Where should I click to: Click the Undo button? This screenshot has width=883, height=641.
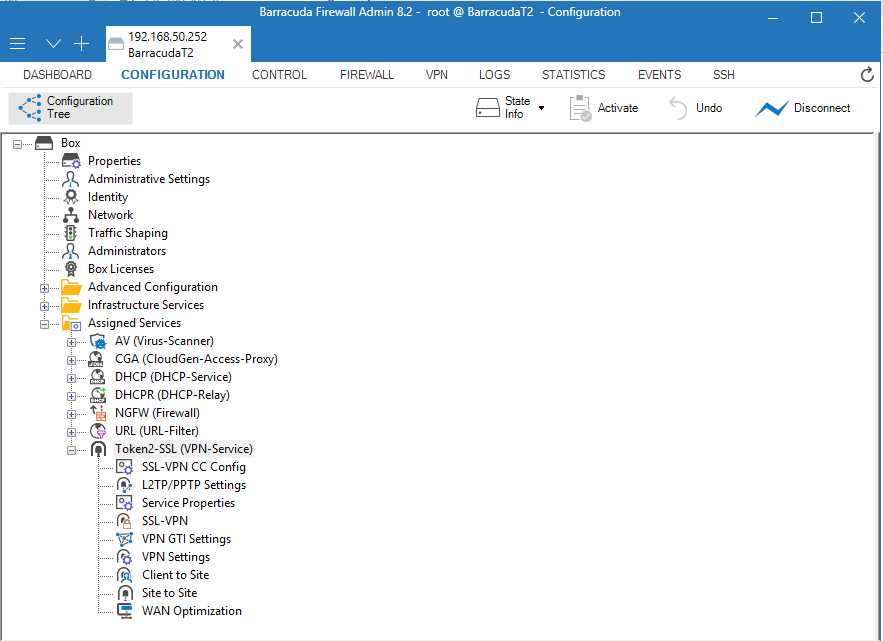695,108
